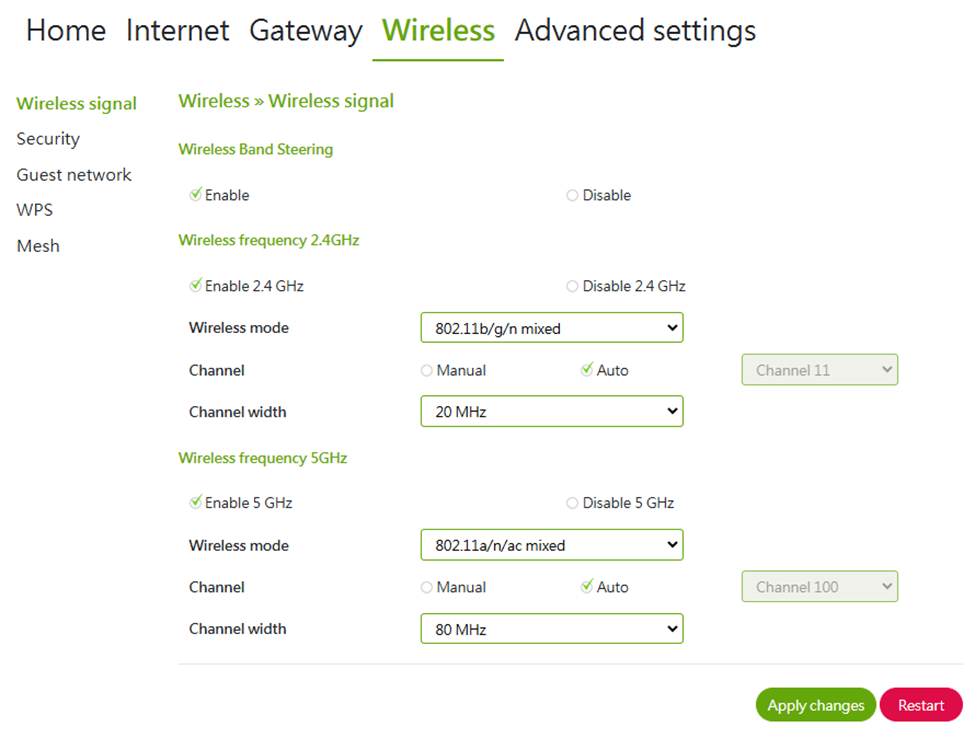Open Security in the sidebar
Viewport: 975px width, 750px height.
click(48, 139)
